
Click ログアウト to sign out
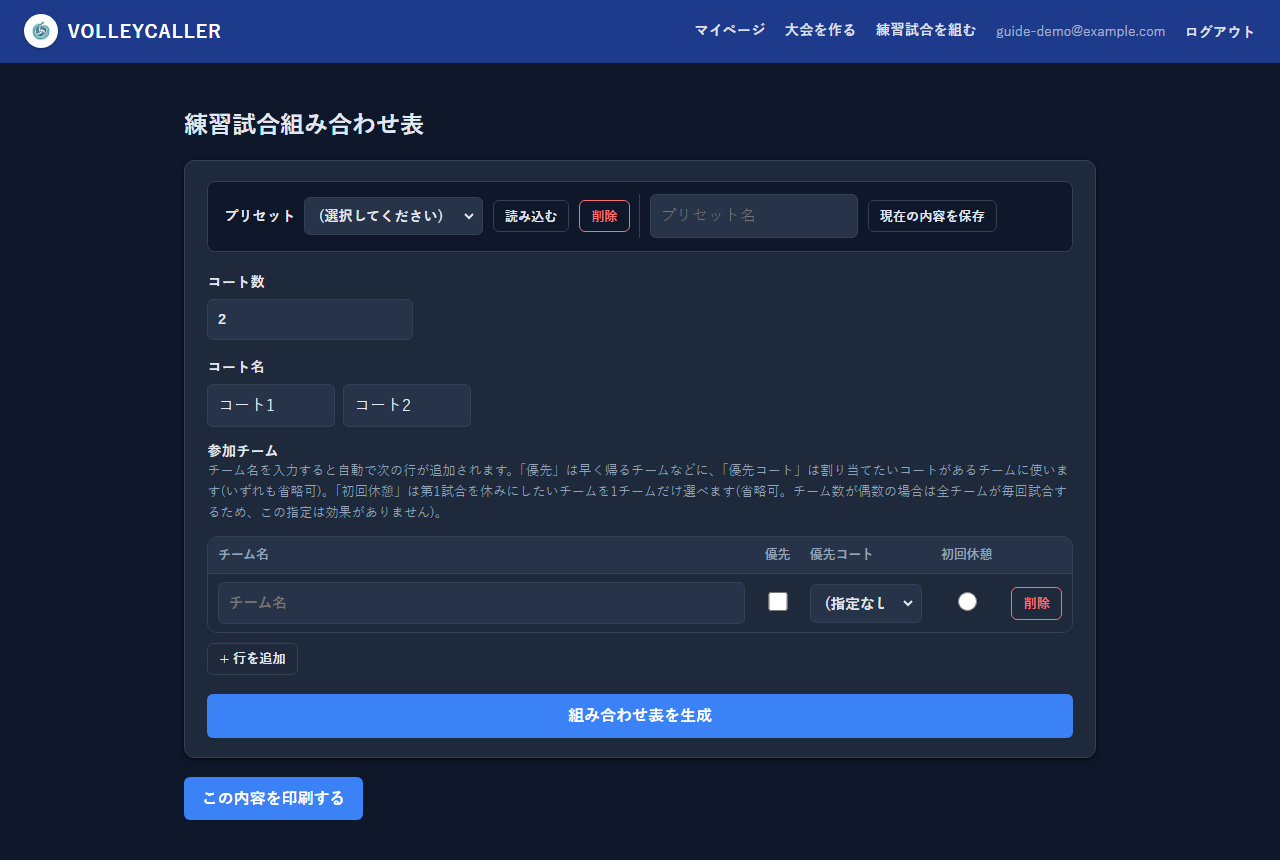1220,31
